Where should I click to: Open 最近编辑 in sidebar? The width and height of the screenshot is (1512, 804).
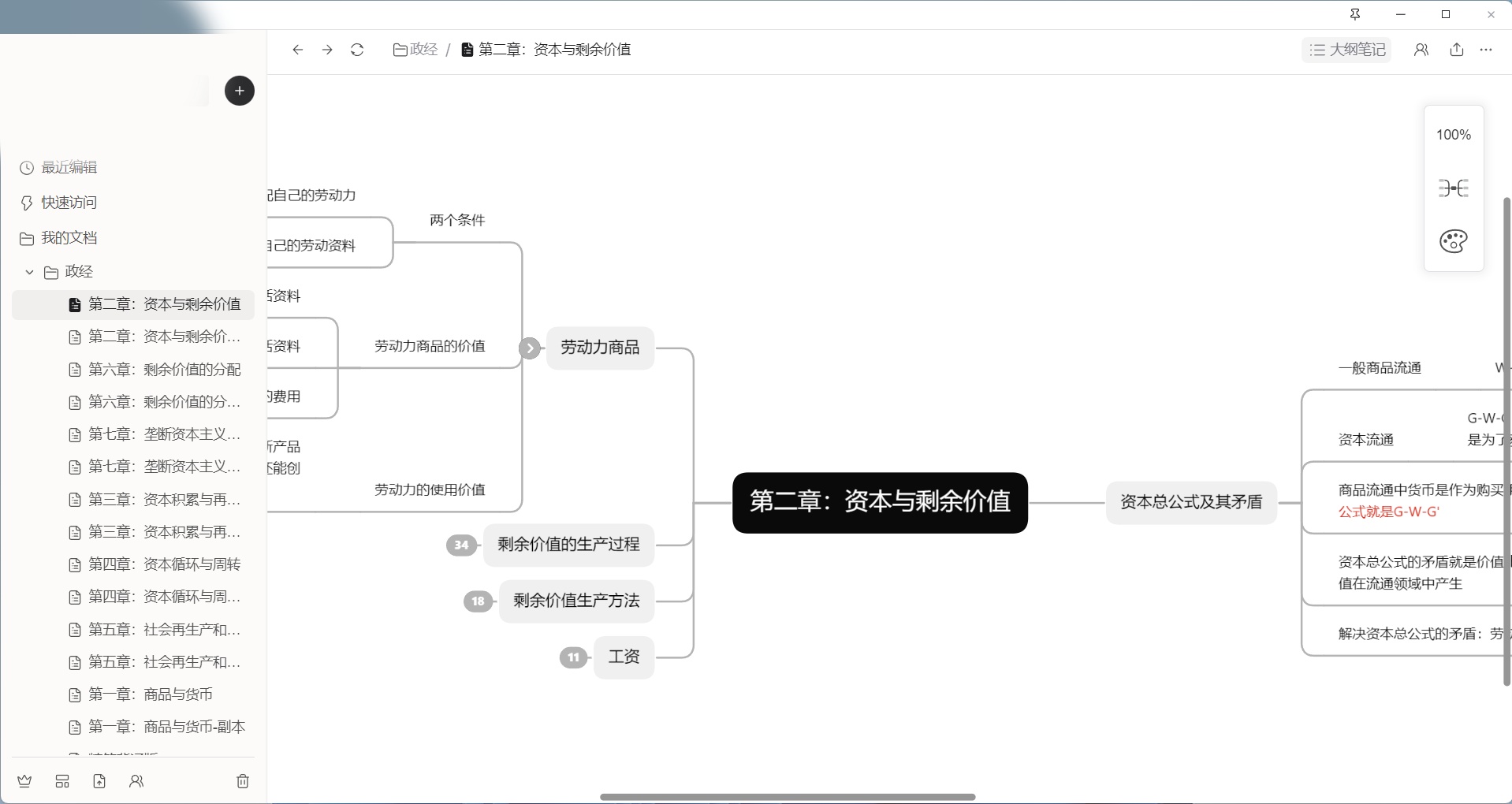point(69,168)
